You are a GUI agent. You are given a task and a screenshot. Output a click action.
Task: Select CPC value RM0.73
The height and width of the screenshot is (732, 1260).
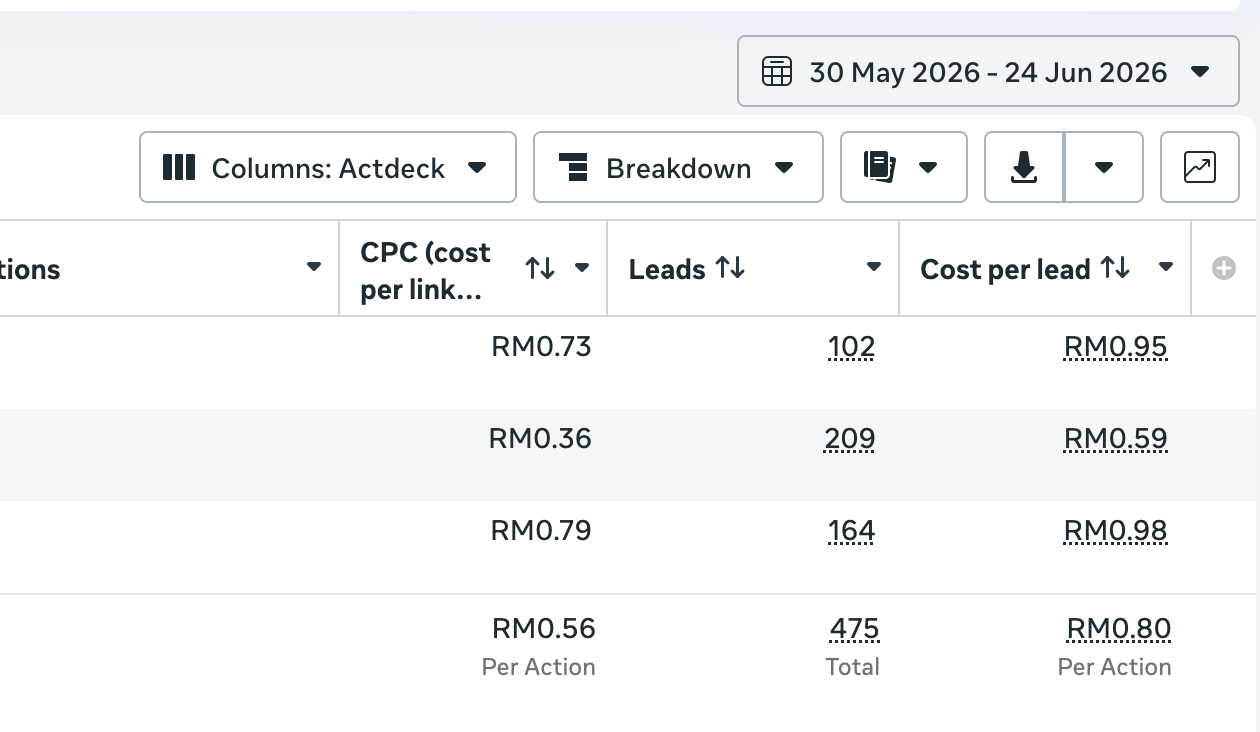[541, 347]
